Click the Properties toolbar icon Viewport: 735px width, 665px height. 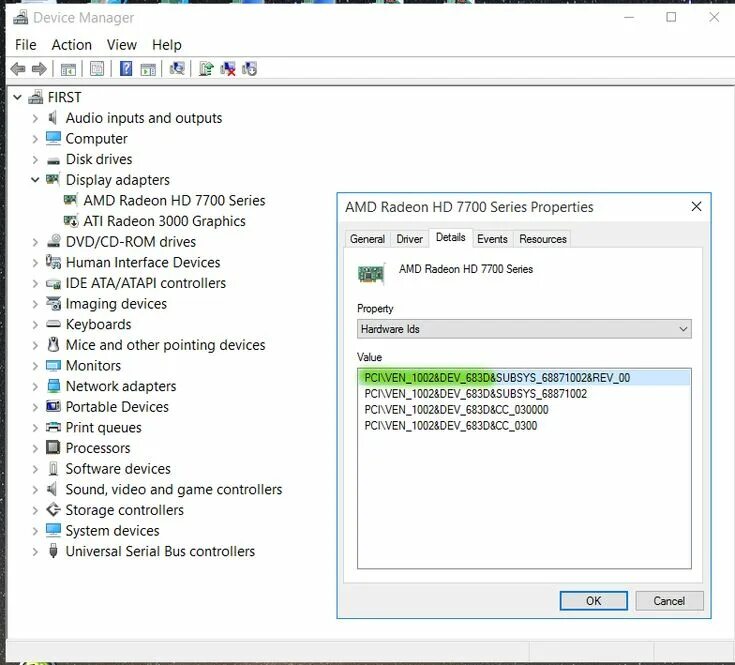click(x=97, y=69)
